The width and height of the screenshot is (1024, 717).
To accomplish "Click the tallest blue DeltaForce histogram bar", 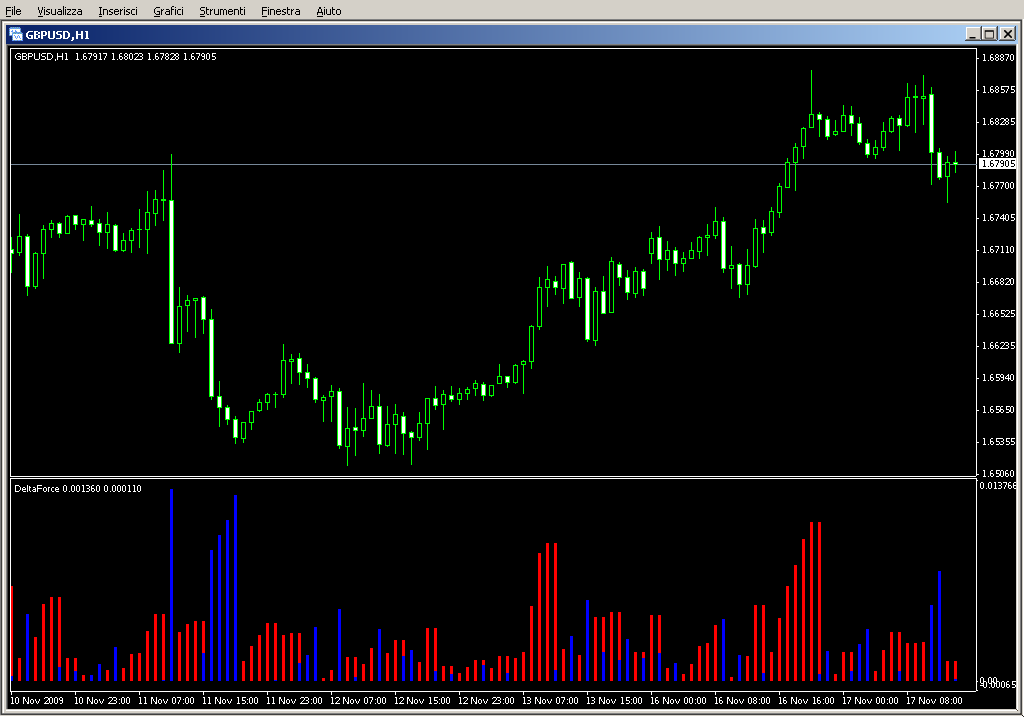I will coord(171,585).
